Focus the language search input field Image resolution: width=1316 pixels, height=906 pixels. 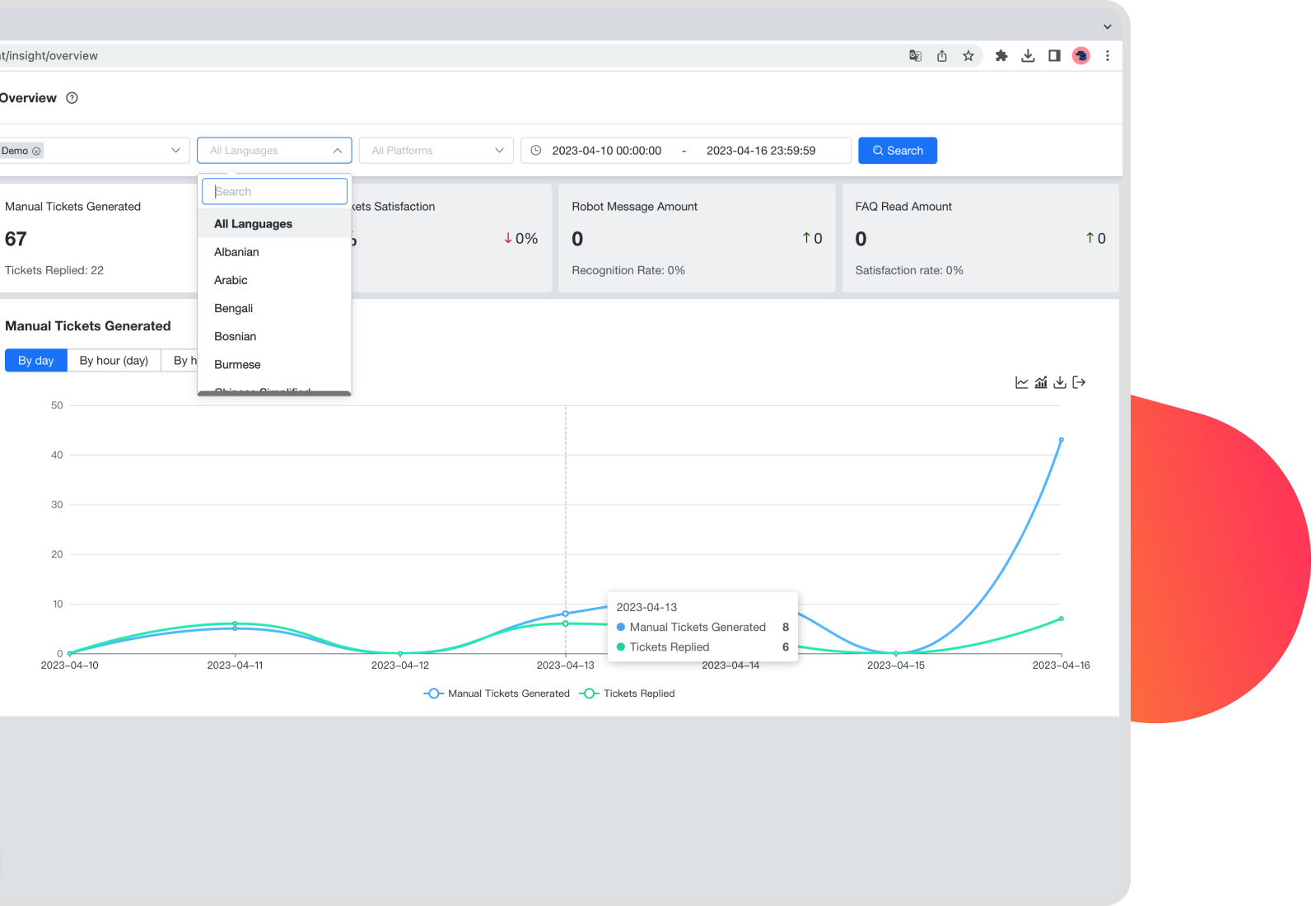click(275, 192)
